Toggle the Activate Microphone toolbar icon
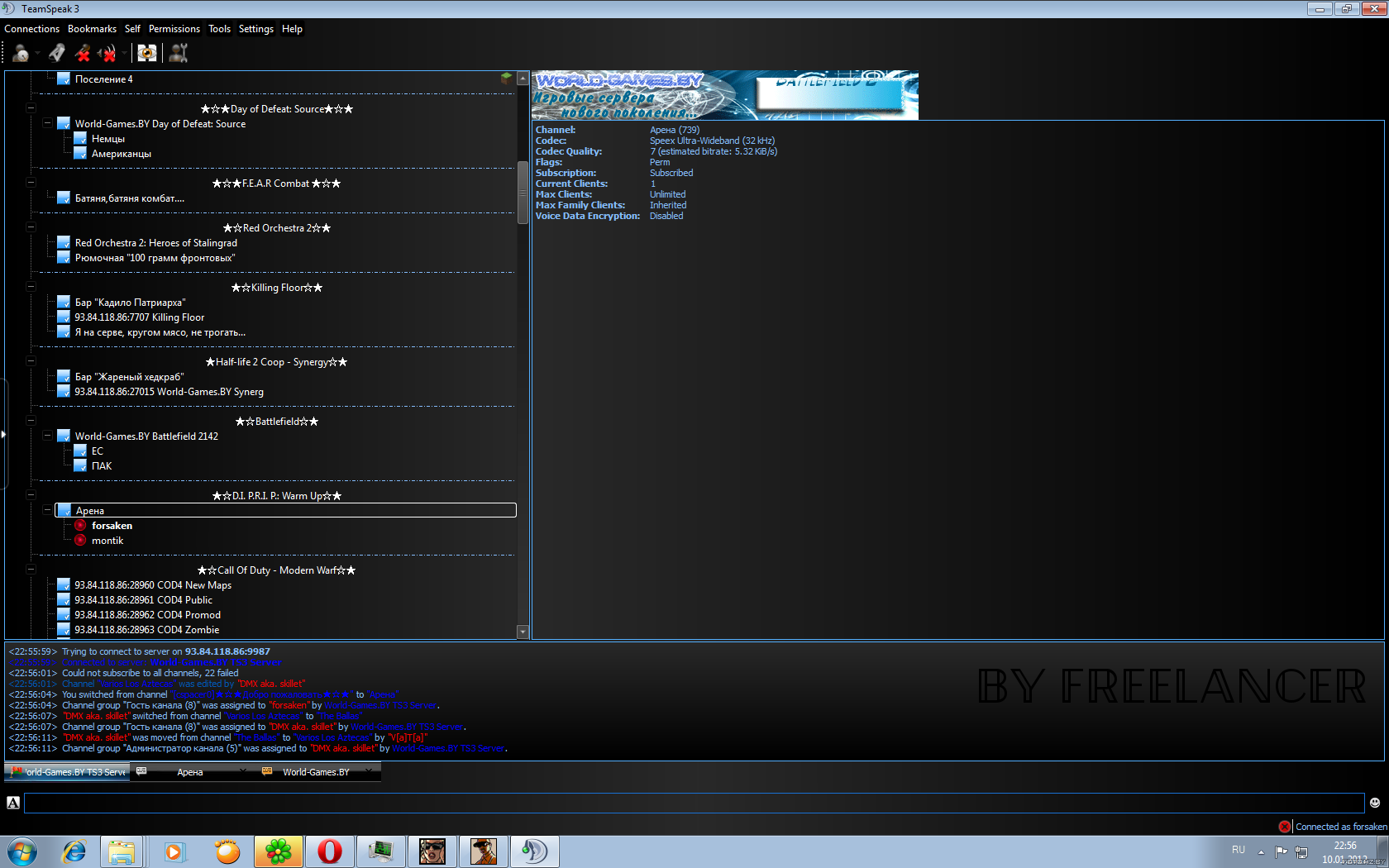Screen dimensions: 1389x868 click(56, 54)
